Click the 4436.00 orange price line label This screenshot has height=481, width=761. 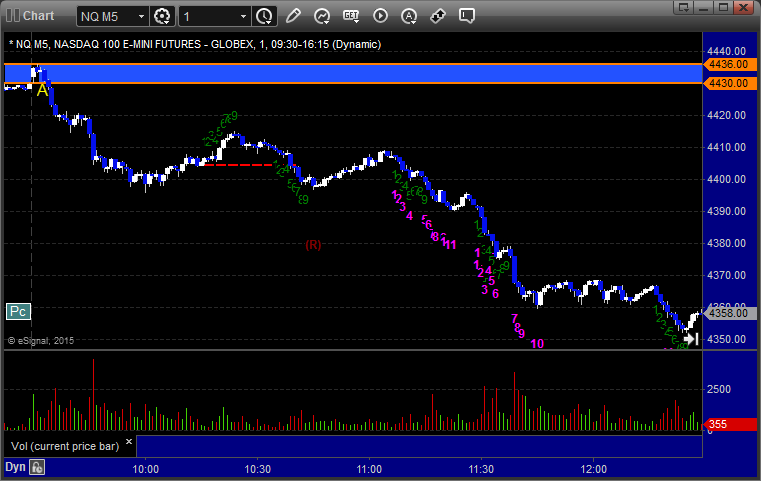[729, 64]
